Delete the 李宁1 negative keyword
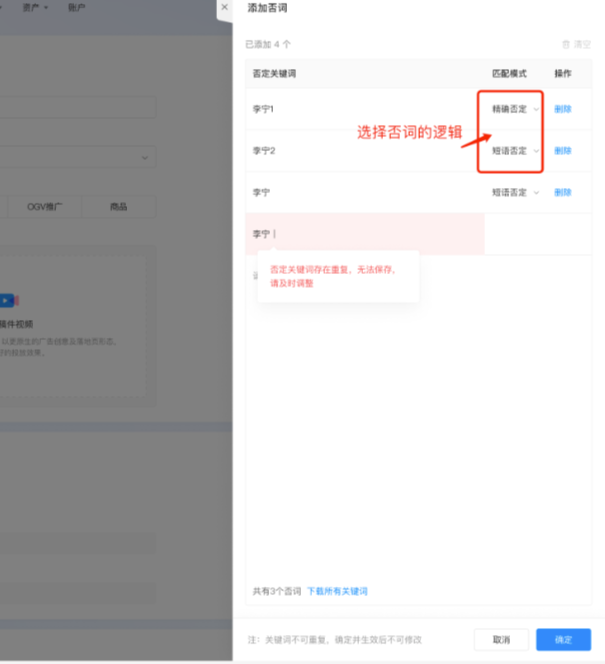This screenshot has height=664, width=605. click(563, 109)
